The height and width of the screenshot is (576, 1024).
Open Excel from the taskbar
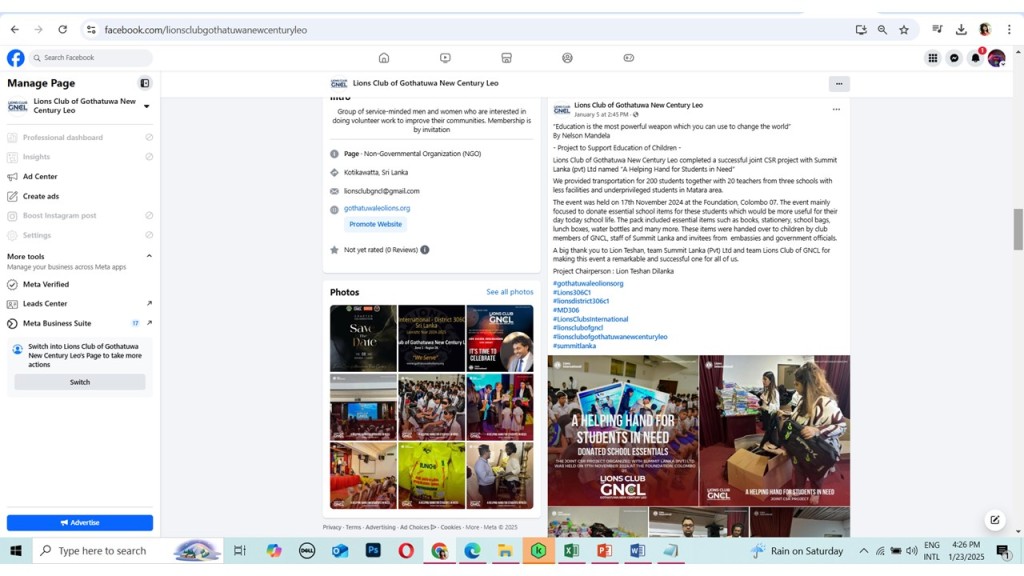[571, 551]
